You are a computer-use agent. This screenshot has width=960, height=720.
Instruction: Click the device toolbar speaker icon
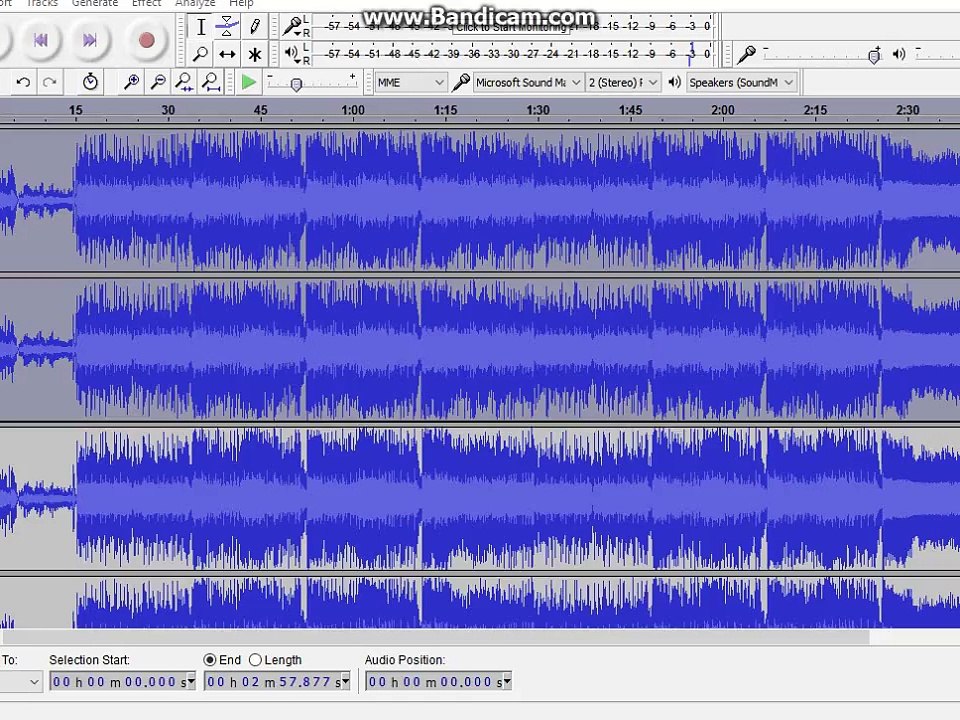[x=674, y=82]
